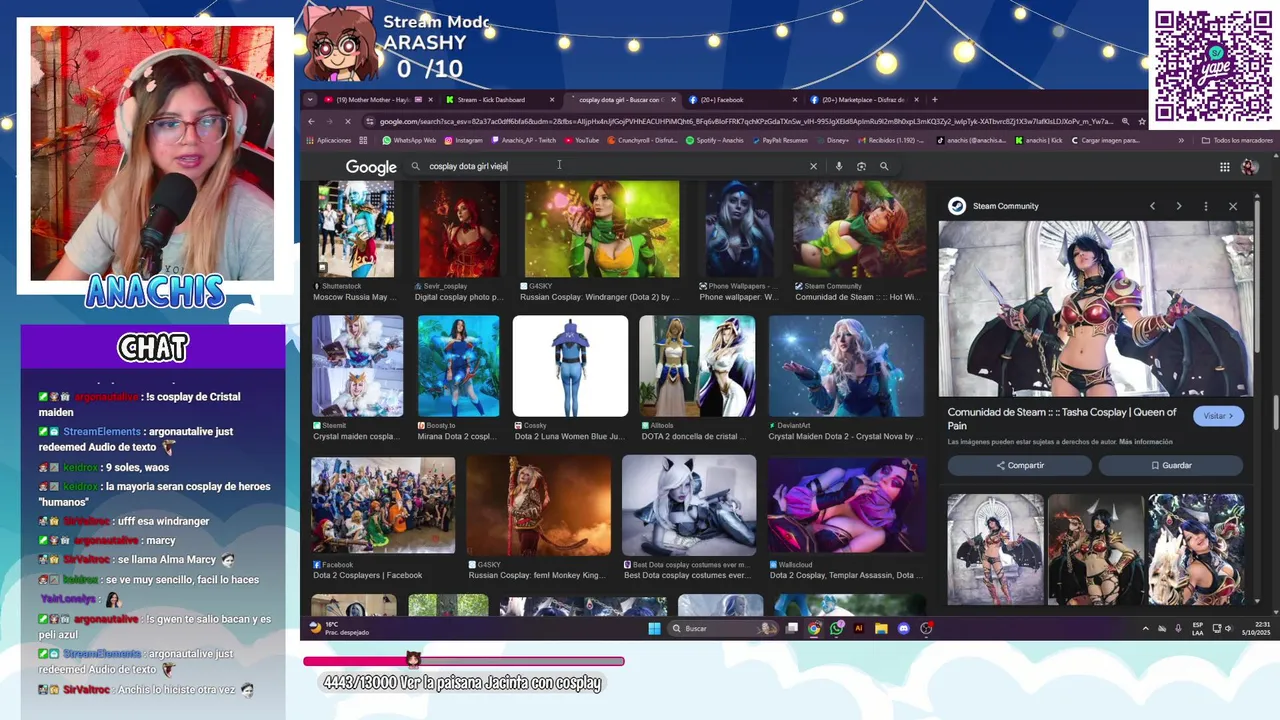Show hidden system tray icons
1280x720 pixels.
(x=1145, y=628)
